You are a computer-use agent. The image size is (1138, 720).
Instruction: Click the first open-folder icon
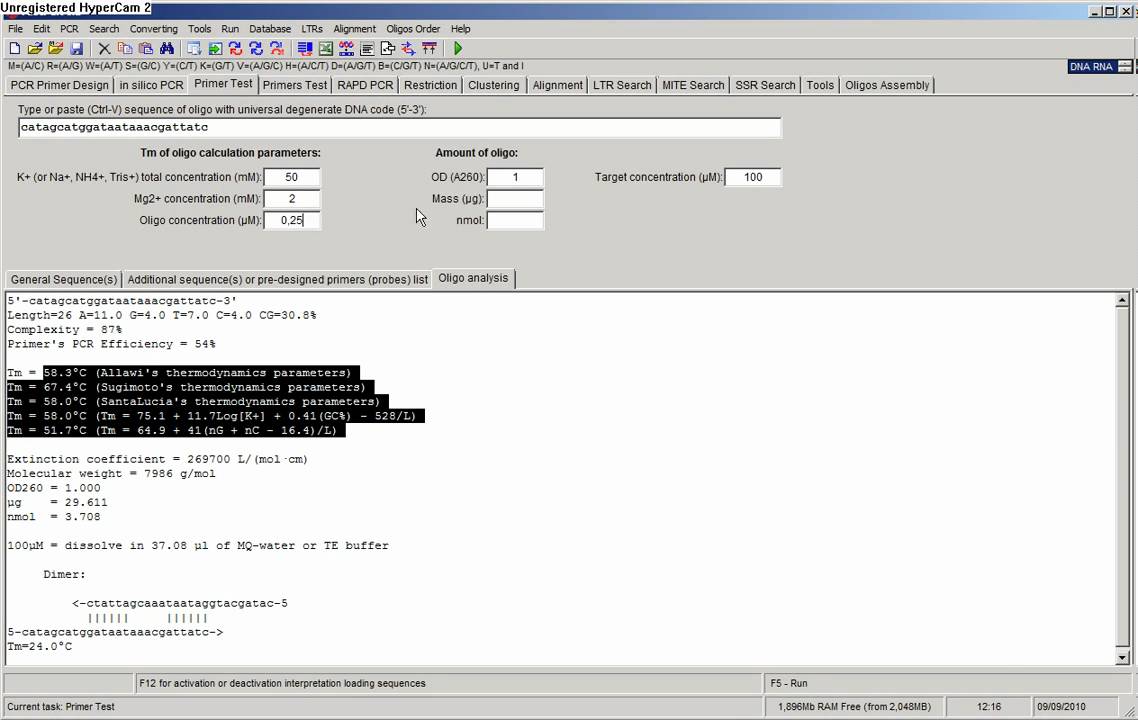(35, 49)
